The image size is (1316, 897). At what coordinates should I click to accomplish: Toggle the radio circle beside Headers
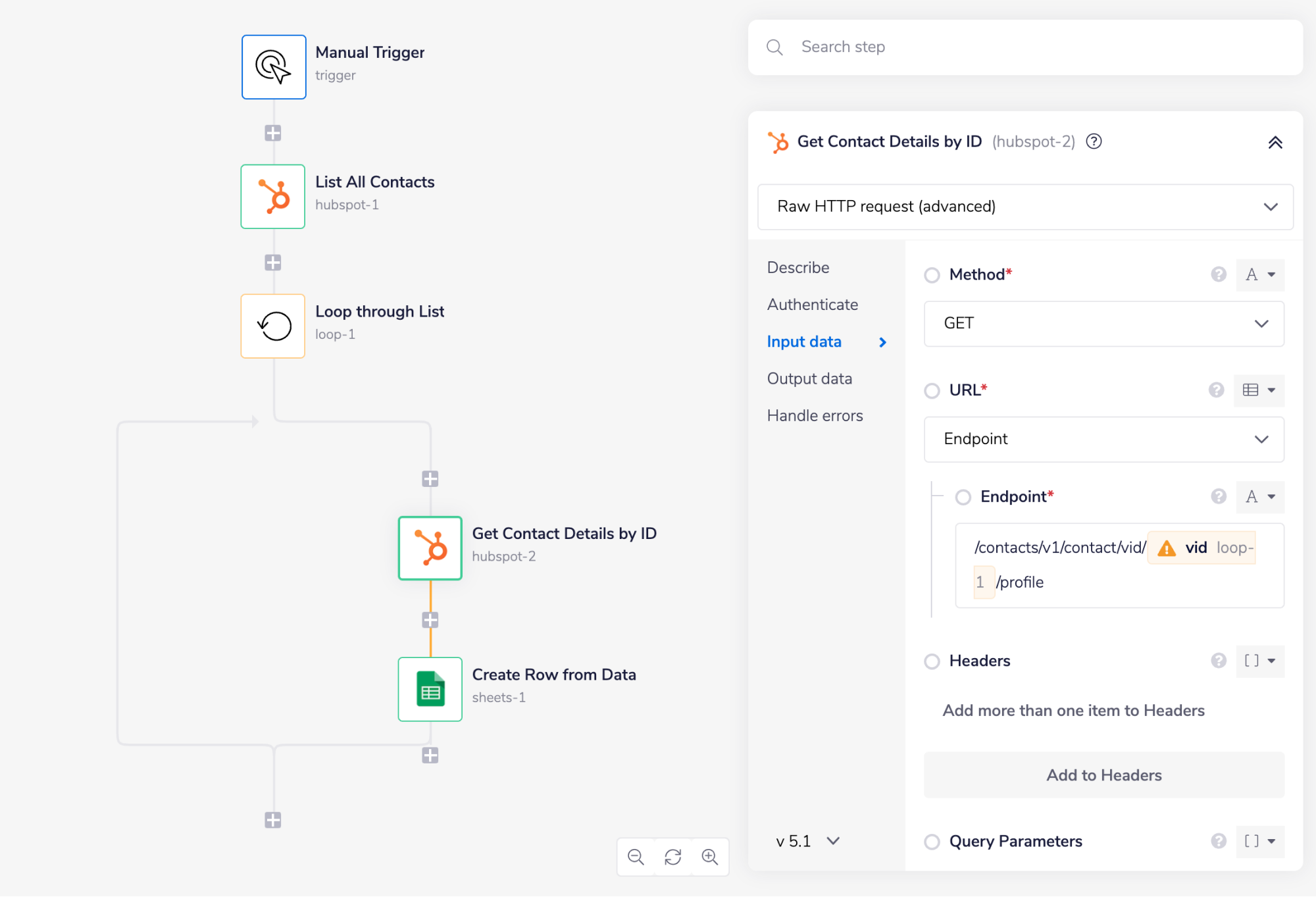(932, 661)
